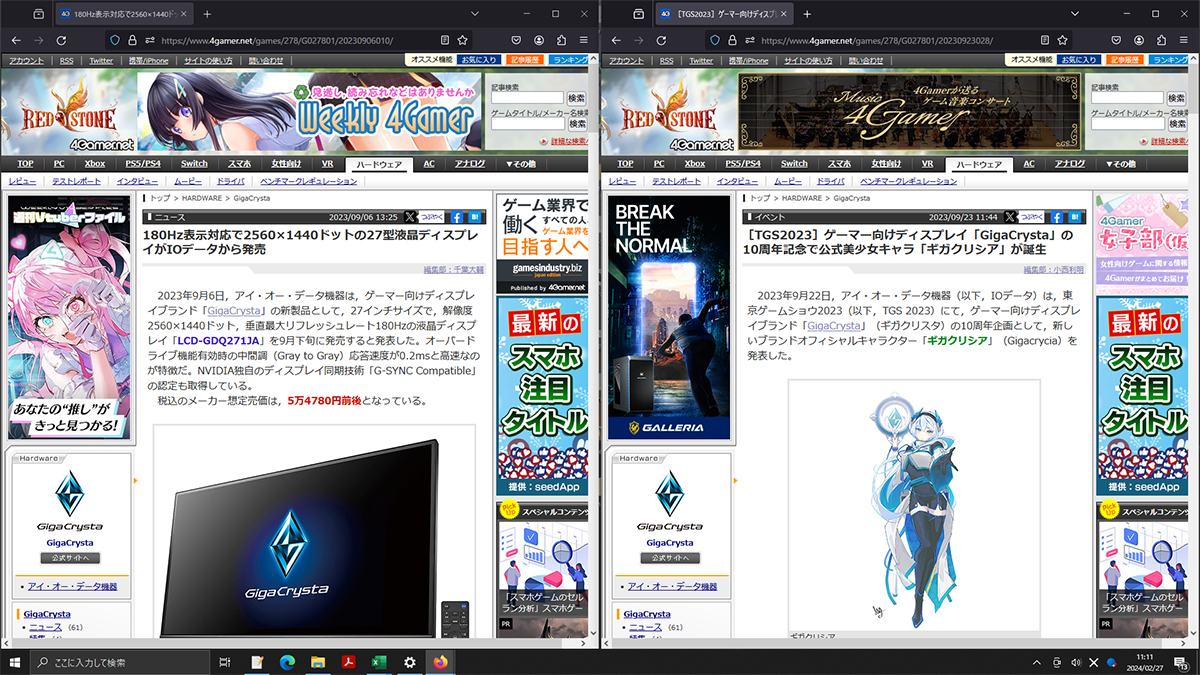Open Task View on the taskbar
1200x675 pixels.
click(x=225, y=662)
